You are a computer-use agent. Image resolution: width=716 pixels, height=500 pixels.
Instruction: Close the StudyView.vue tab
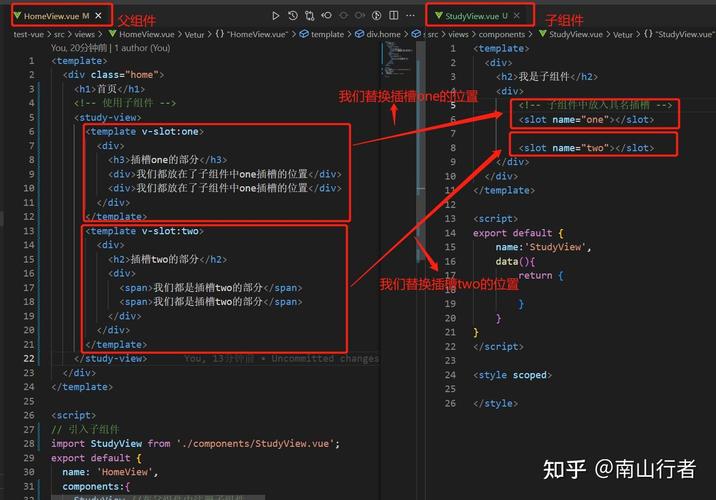[x=516, y=16]
